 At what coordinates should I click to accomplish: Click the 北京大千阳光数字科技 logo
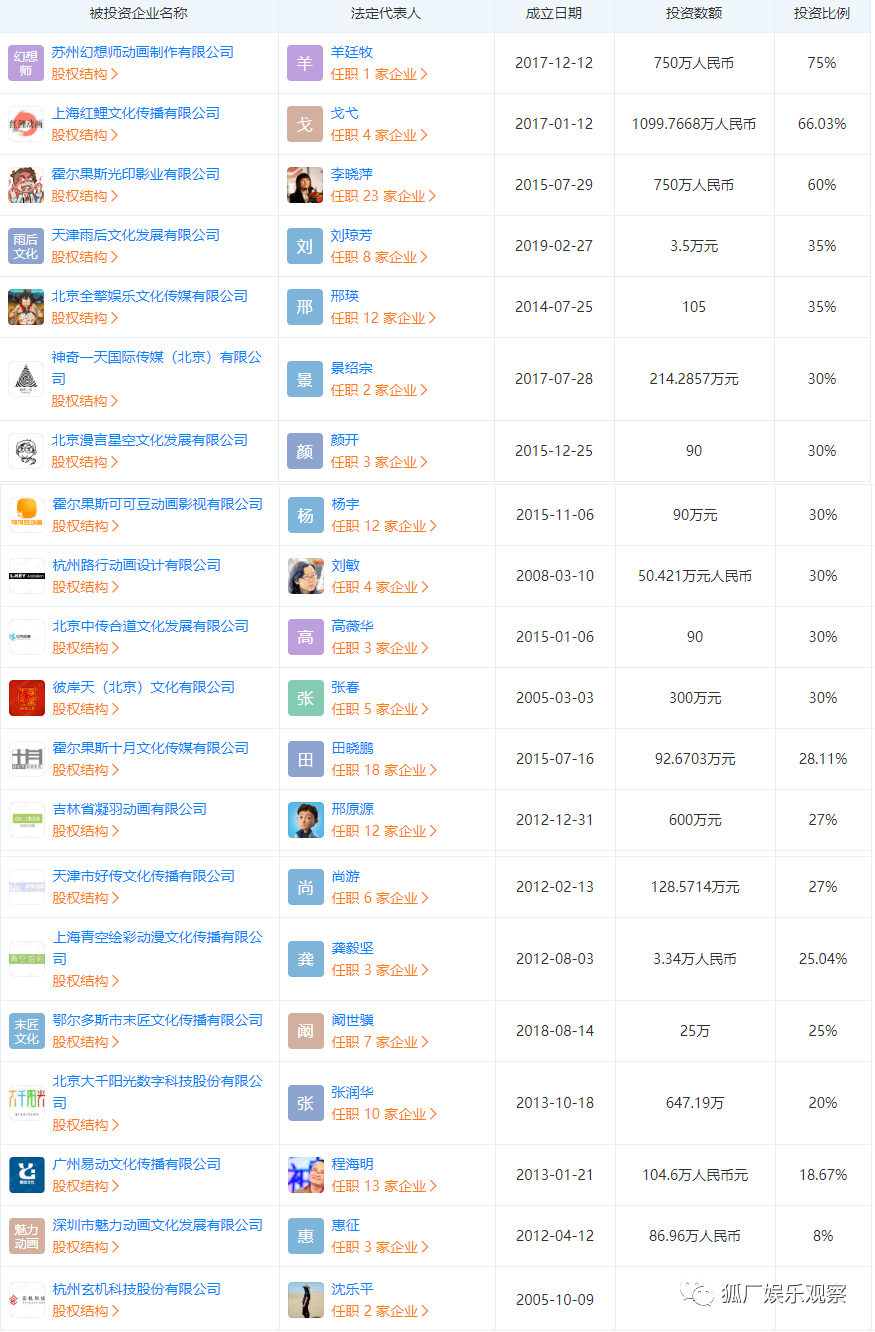coord(27,1103)
